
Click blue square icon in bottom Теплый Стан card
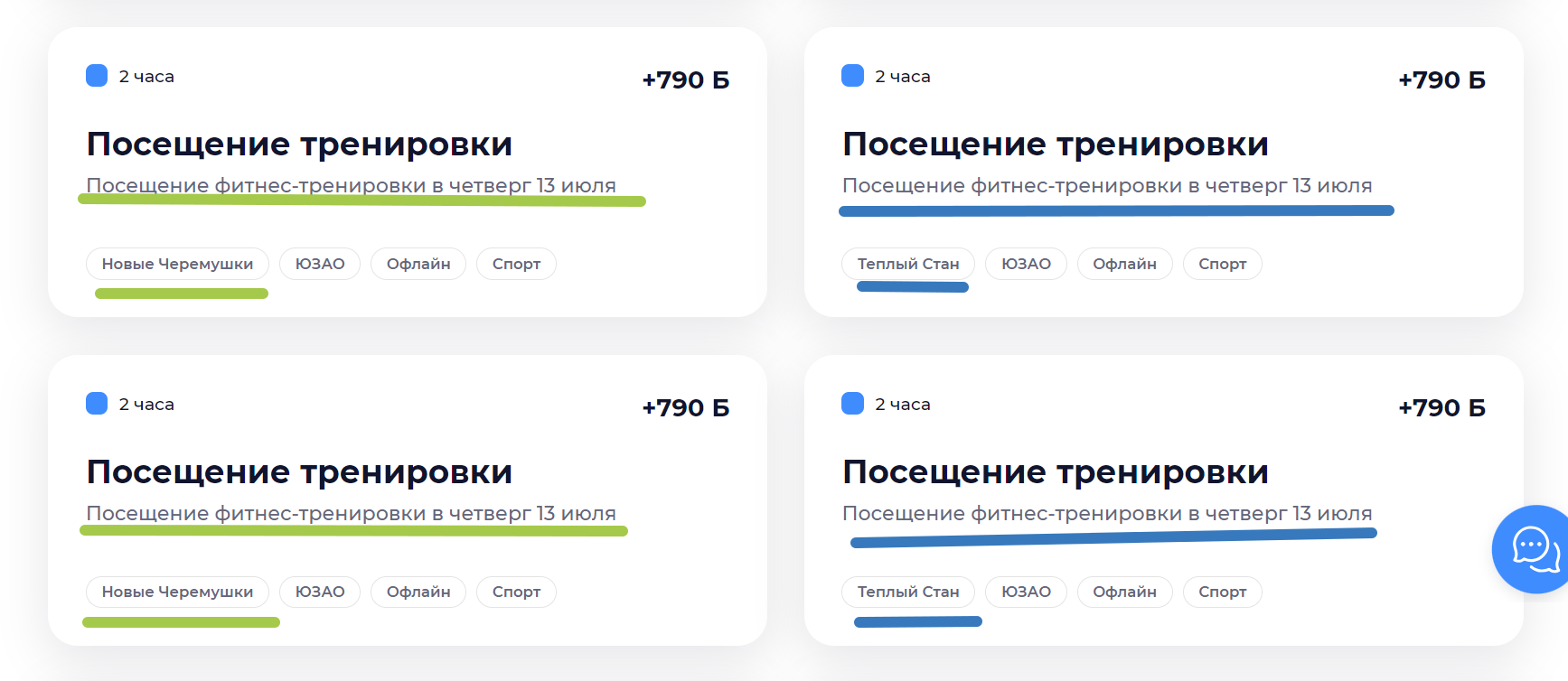click(852, 404)
